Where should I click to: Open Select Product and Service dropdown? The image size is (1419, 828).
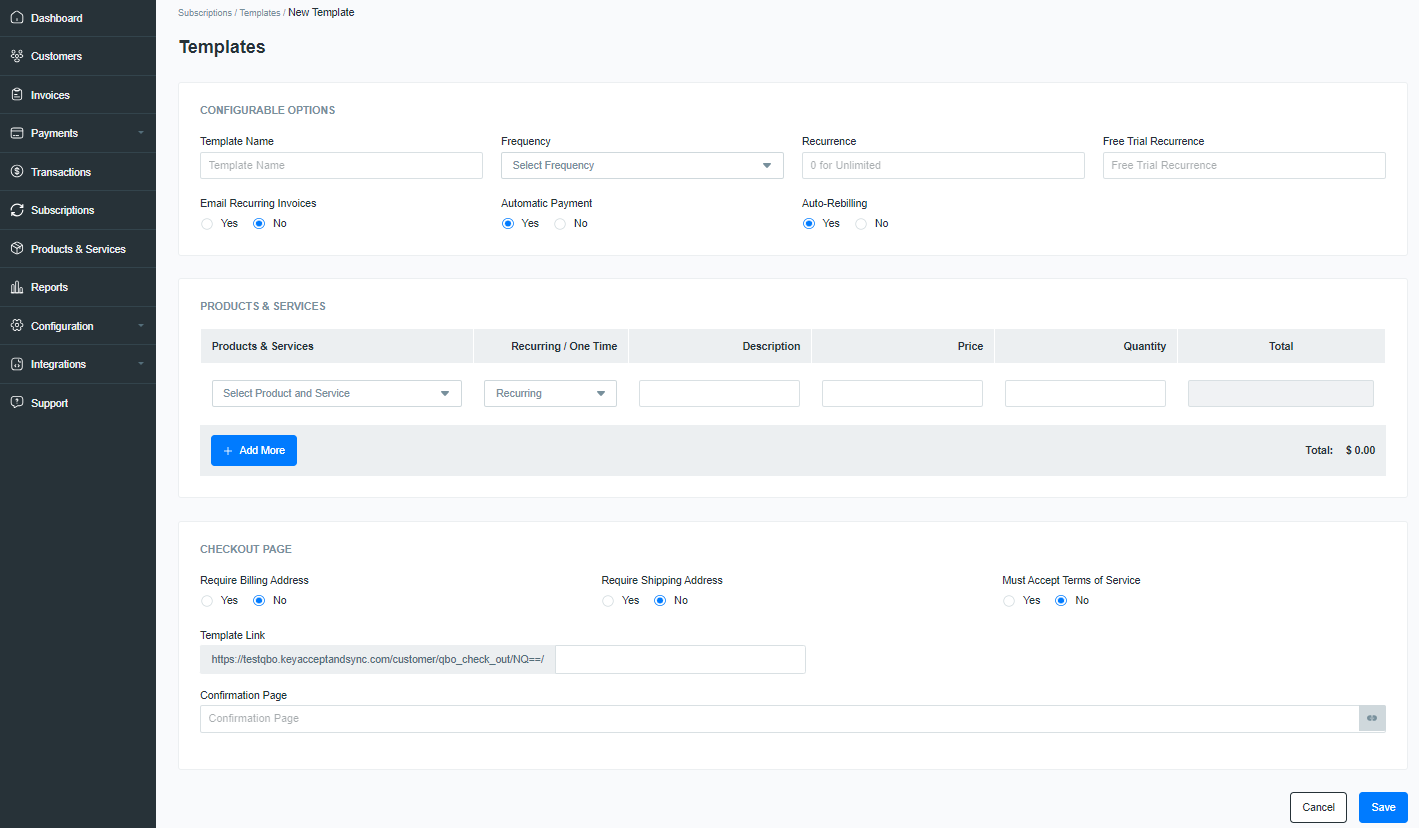[337, 393]
